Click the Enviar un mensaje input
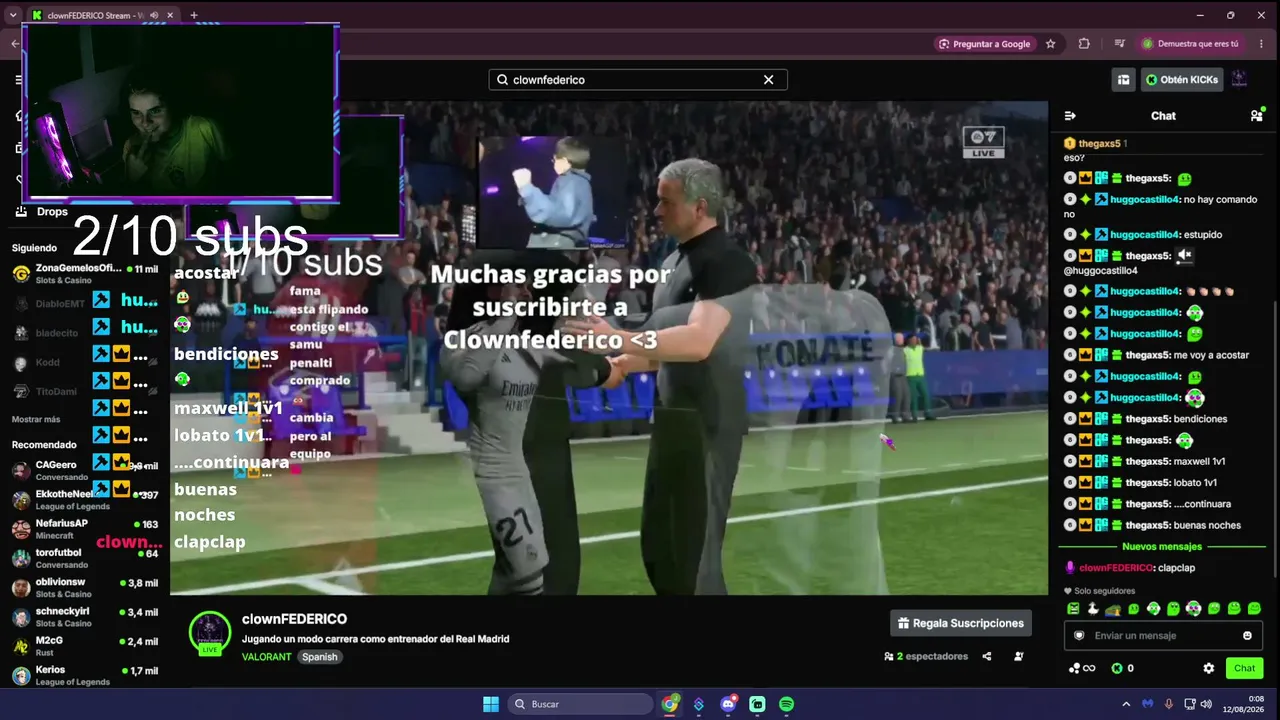1280x720 pixels. (1163, 635)
